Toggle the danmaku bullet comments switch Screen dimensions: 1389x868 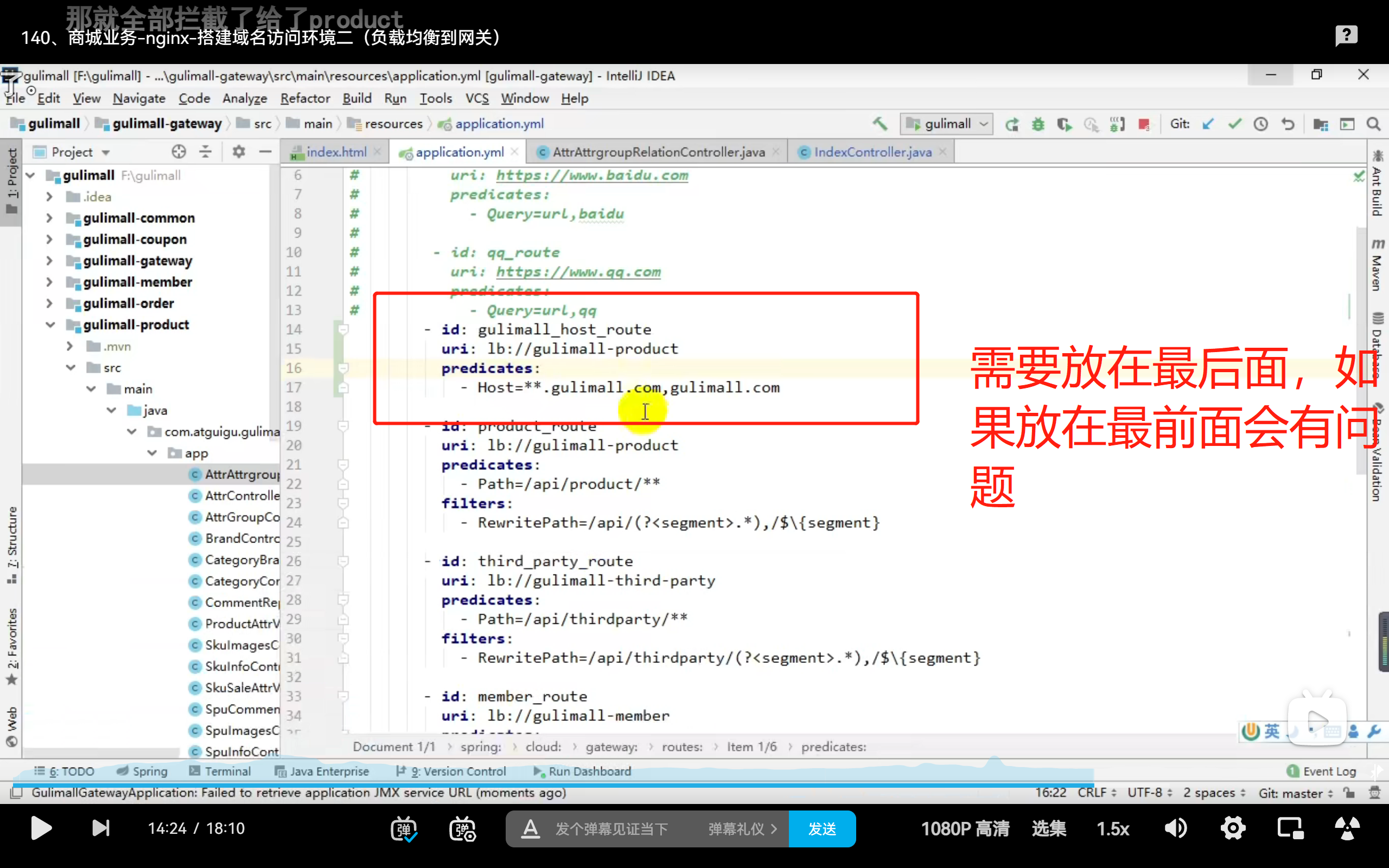pyautogui.click(x=404, y=828)
